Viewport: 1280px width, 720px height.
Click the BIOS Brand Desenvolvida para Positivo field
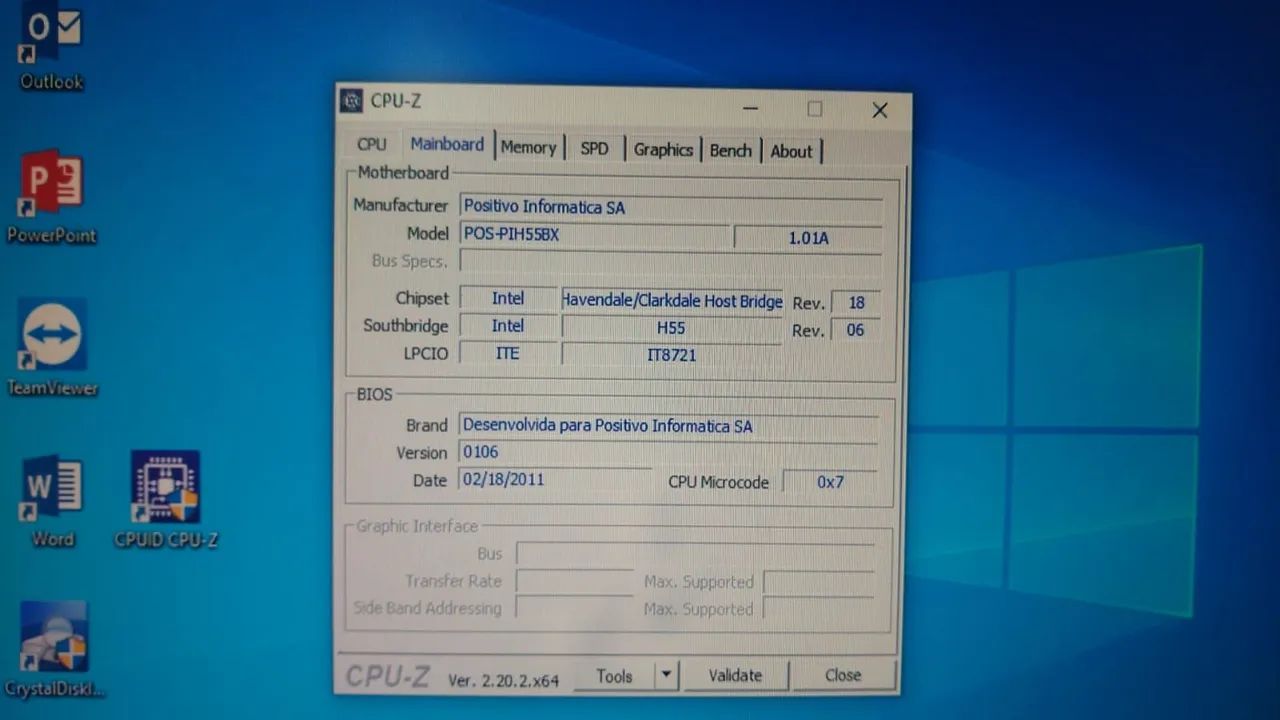click(x=668, y=426)
